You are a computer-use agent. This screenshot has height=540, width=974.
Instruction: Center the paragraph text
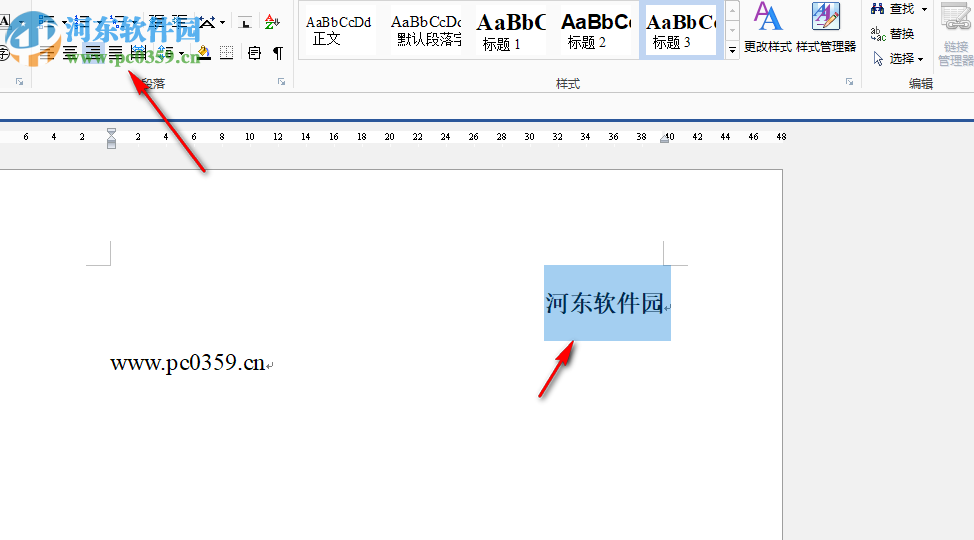point(70,53)
